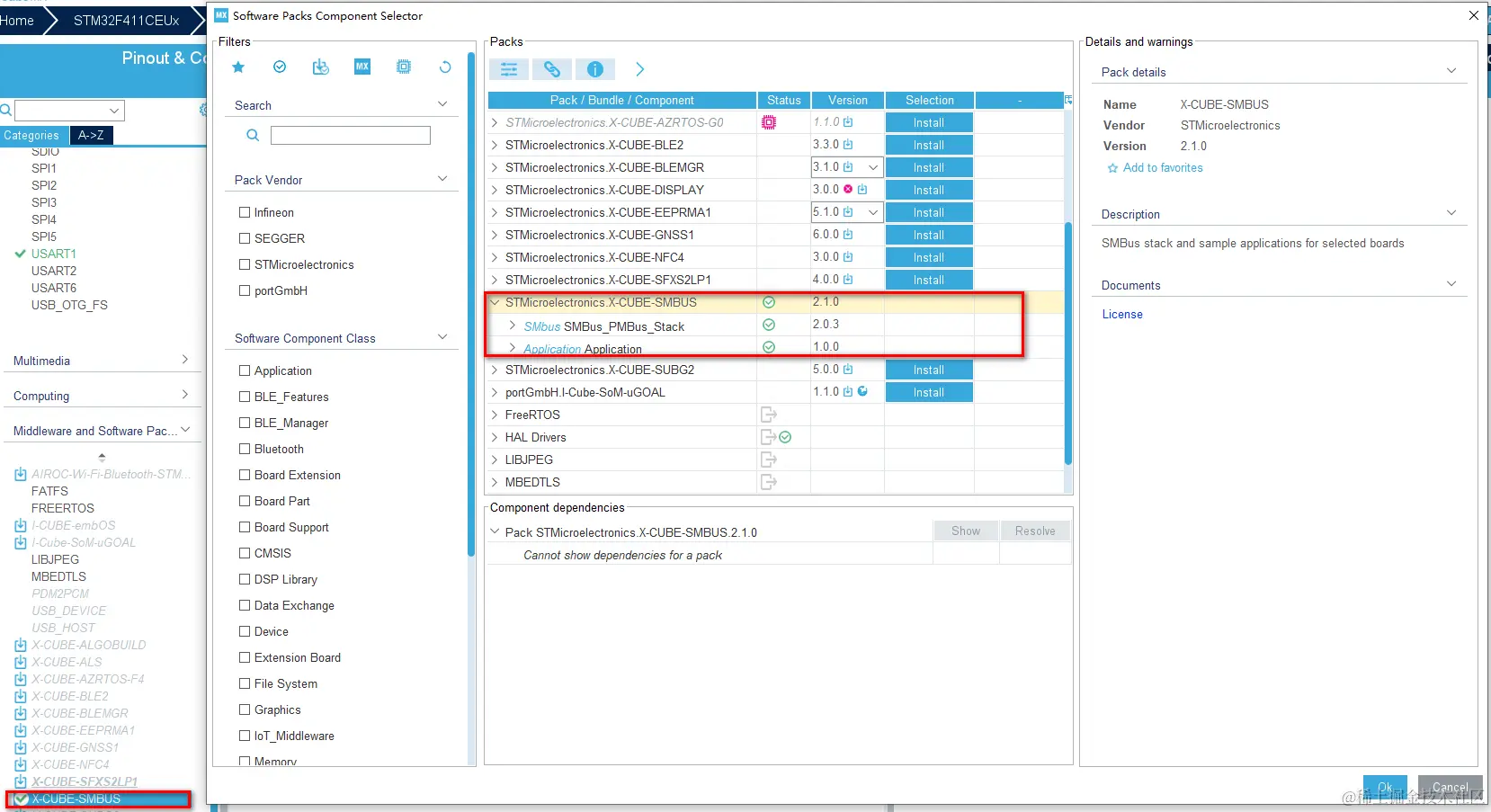1491x812 pixels.
Task: Tick the Bluetooth class checkbox
Action: pyautogui.click(x=245, y=449)
